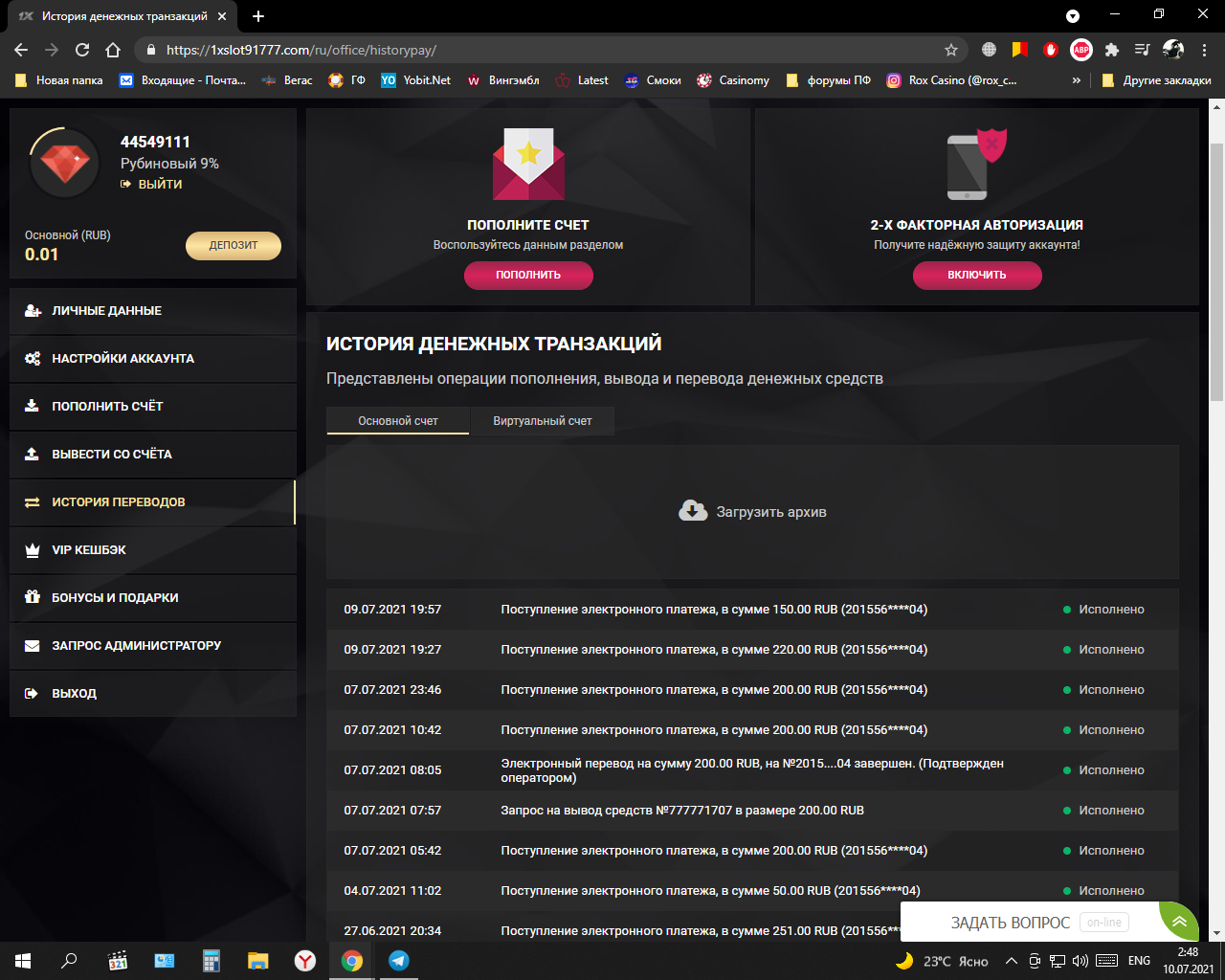1225x980 pixels.
Task: Switch the ENG input language
Action: click(1139, 961)
